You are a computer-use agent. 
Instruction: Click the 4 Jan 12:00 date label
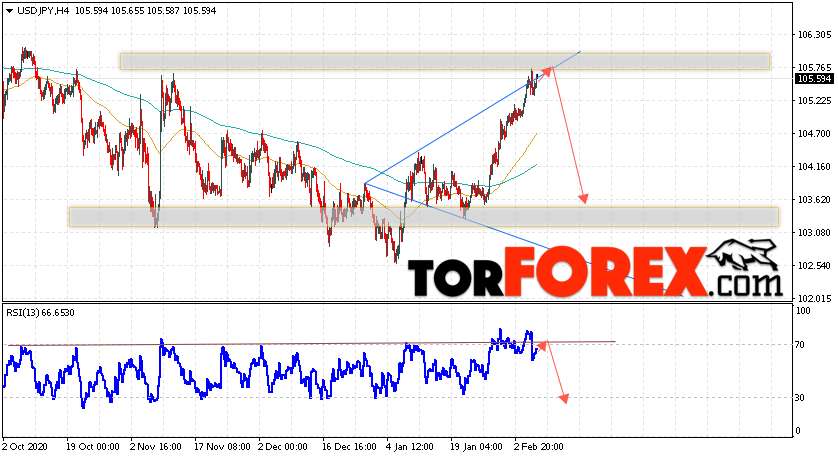(x=409, y=447)
